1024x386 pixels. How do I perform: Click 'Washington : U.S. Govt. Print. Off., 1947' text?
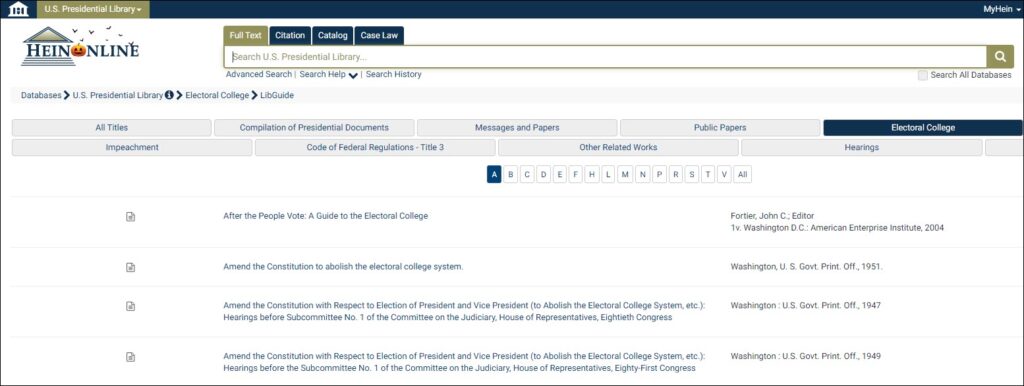pos(806,305)
